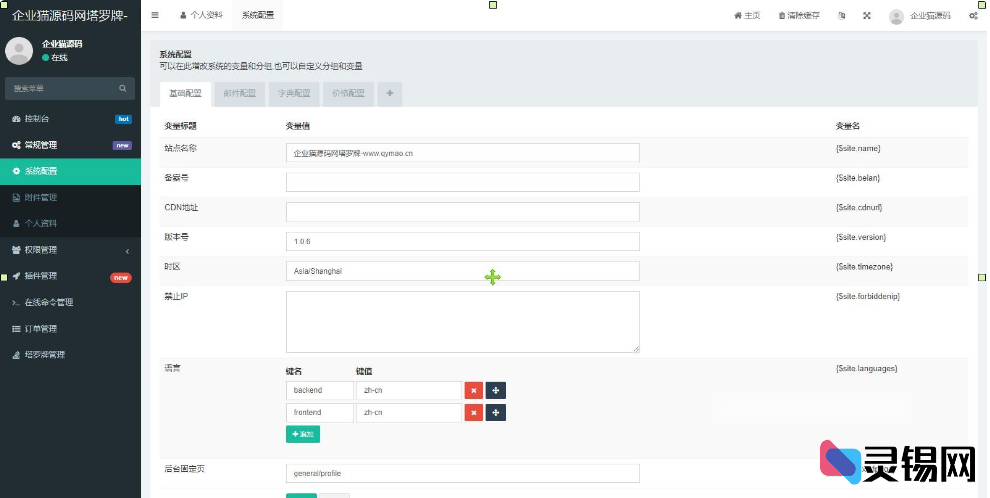Expand 常规管理 in the sidebar
Viewport: 990px width, 498px height.
pyautogui.click(x=70, y=145)
